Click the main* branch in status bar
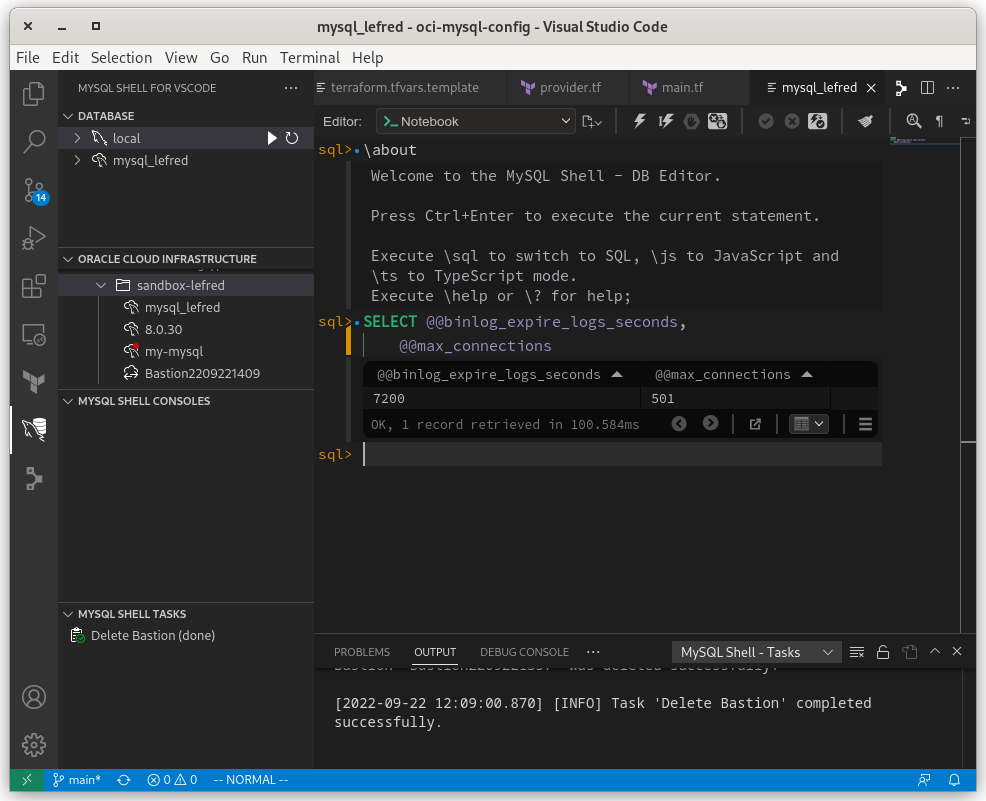 (76, 780)
